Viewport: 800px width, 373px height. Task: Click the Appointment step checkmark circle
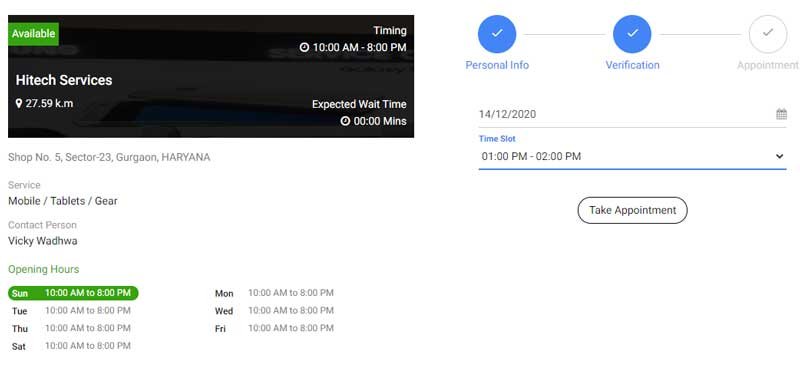[768, 34]
